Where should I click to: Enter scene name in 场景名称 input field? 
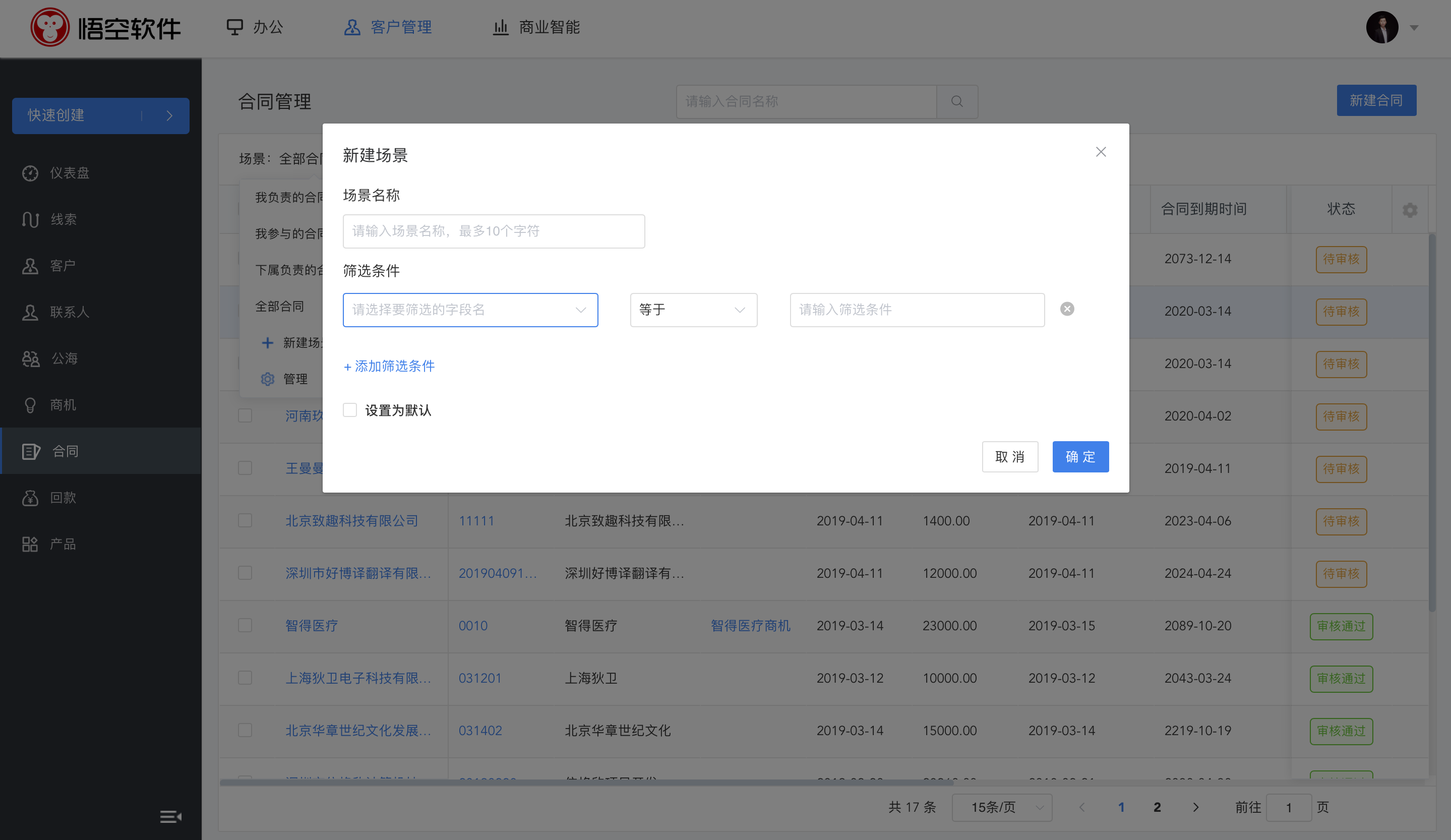coord(493,231)
